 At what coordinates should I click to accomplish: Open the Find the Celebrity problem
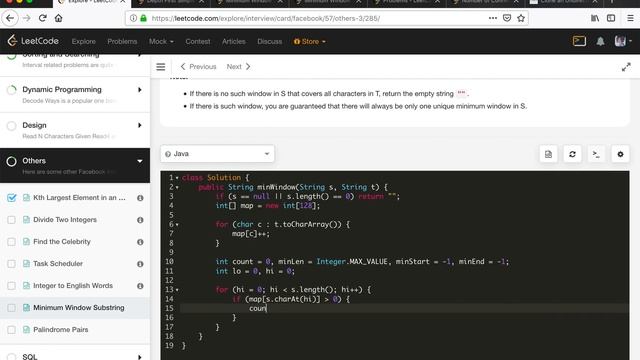[62, 242]
